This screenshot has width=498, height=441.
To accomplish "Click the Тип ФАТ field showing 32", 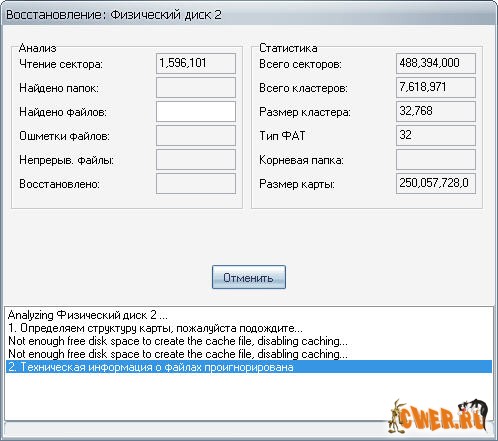I will (436, 135).
